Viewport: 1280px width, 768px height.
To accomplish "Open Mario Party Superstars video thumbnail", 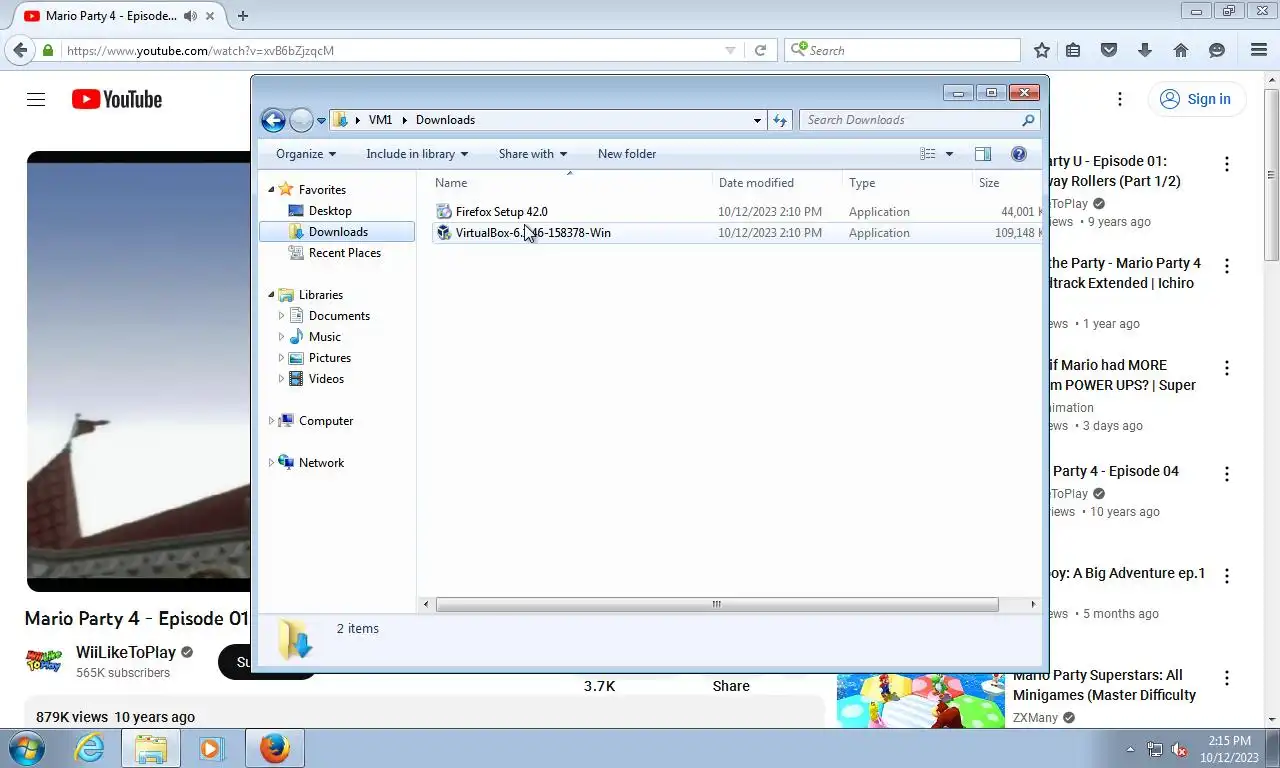I will [x=921, y=700].
